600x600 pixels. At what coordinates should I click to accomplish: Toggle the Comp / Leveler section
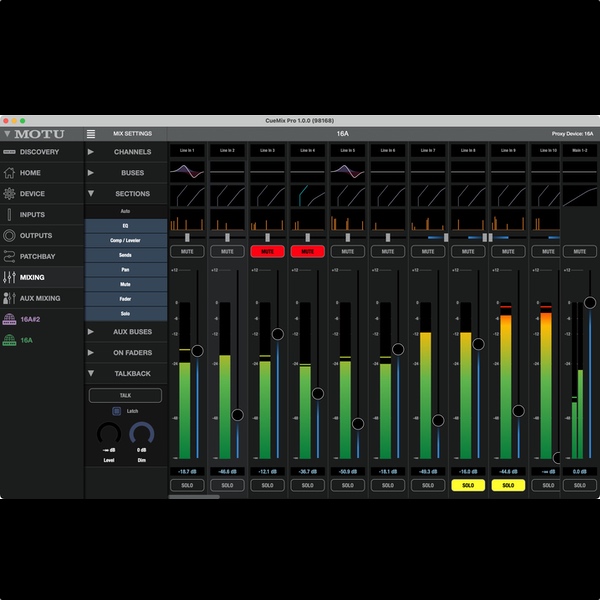click(126, 240)
